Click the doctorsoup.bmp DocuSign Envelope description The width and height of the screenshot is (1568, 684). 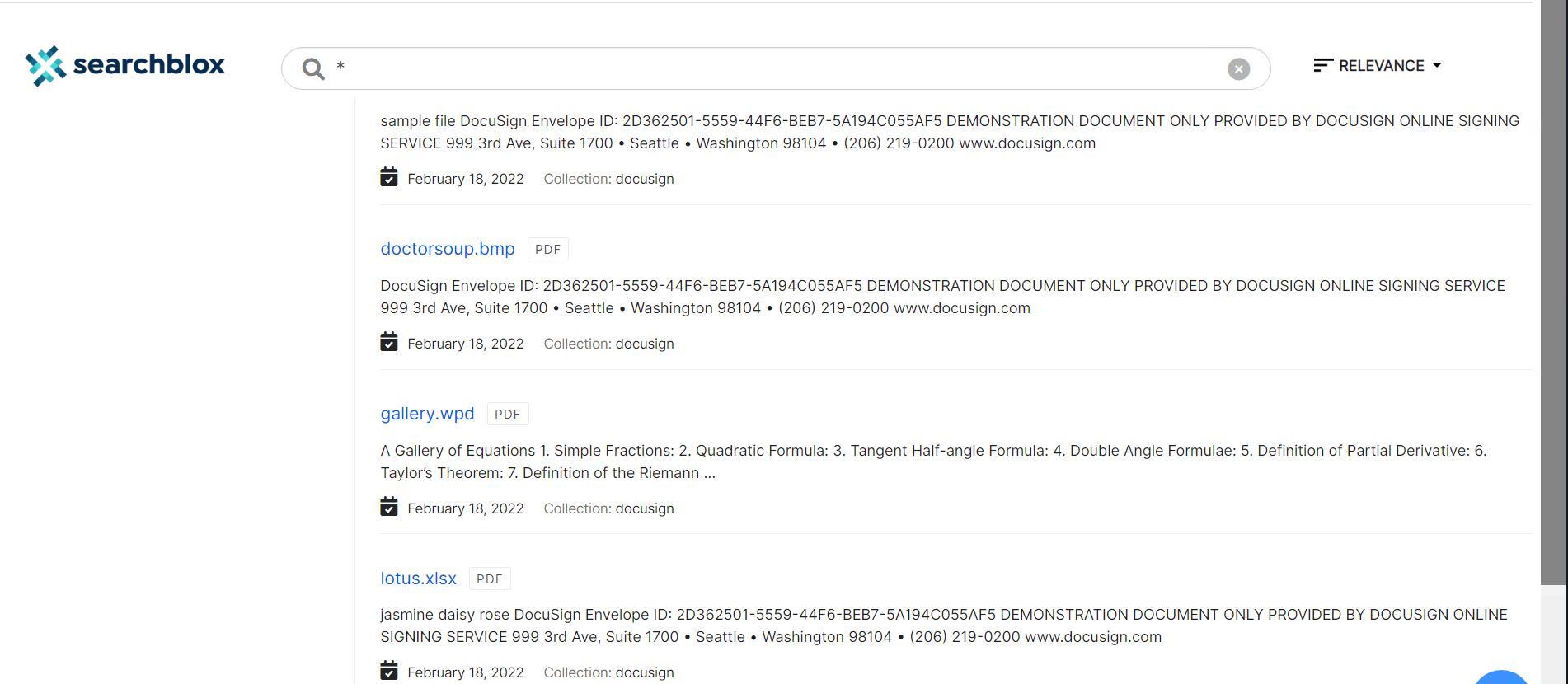(x=942, y=297)
